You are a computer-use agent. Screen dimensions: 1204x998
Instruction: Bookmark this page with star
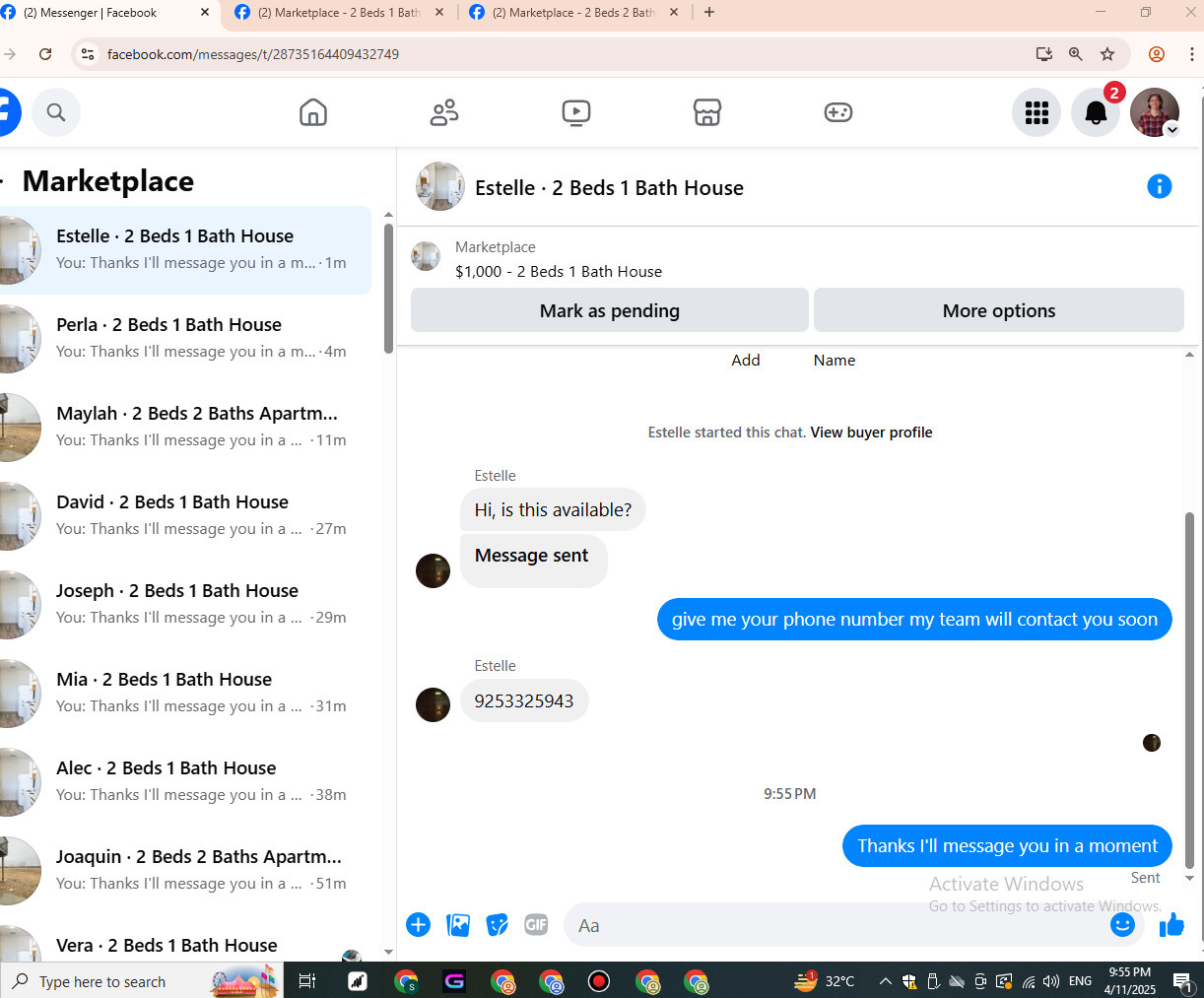click(x=1107, y=54)
